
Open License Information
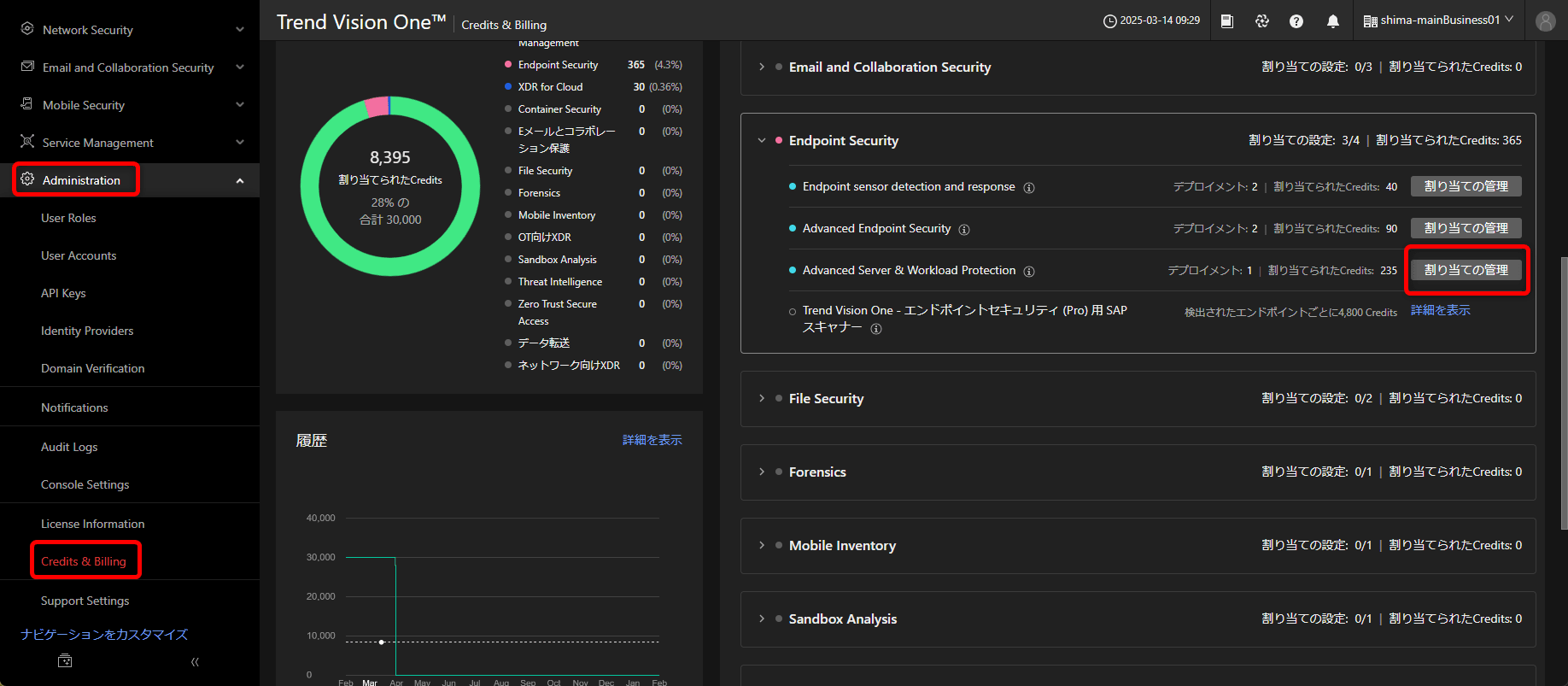(x=93, y=524)
